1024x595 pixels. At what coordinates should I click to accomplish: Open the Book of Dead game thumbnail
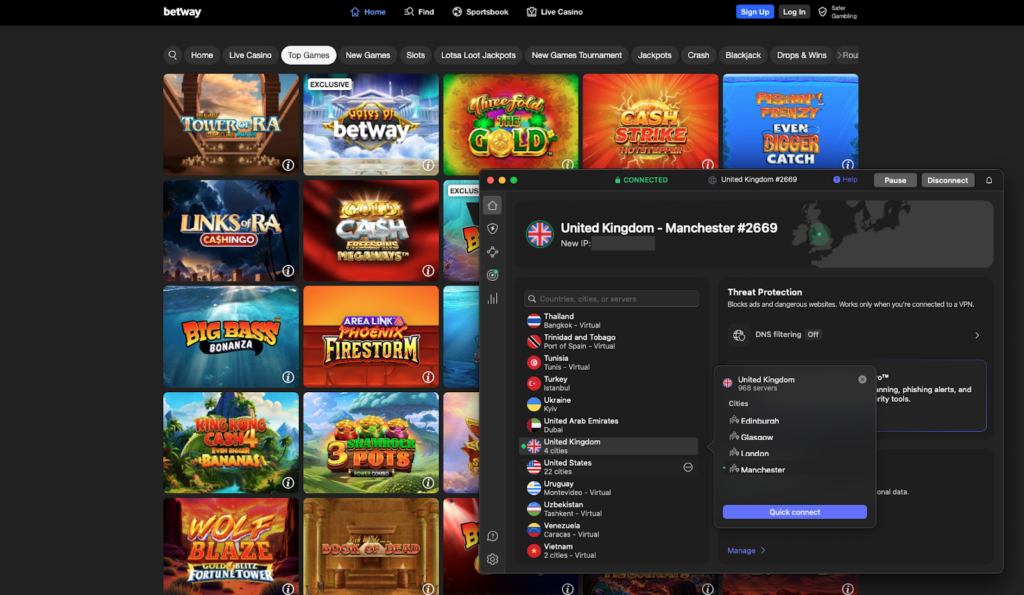[371, 547]
